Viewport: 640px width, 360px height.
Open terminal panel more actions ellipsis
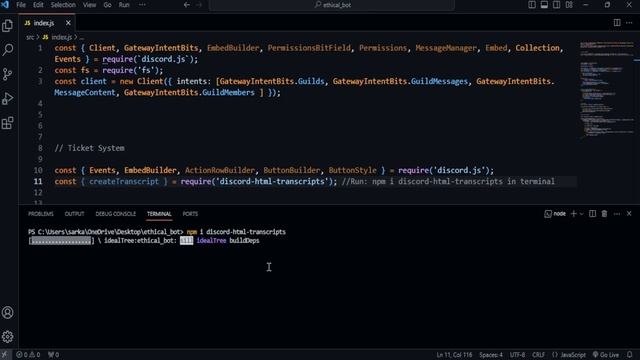tap(617, 214)
